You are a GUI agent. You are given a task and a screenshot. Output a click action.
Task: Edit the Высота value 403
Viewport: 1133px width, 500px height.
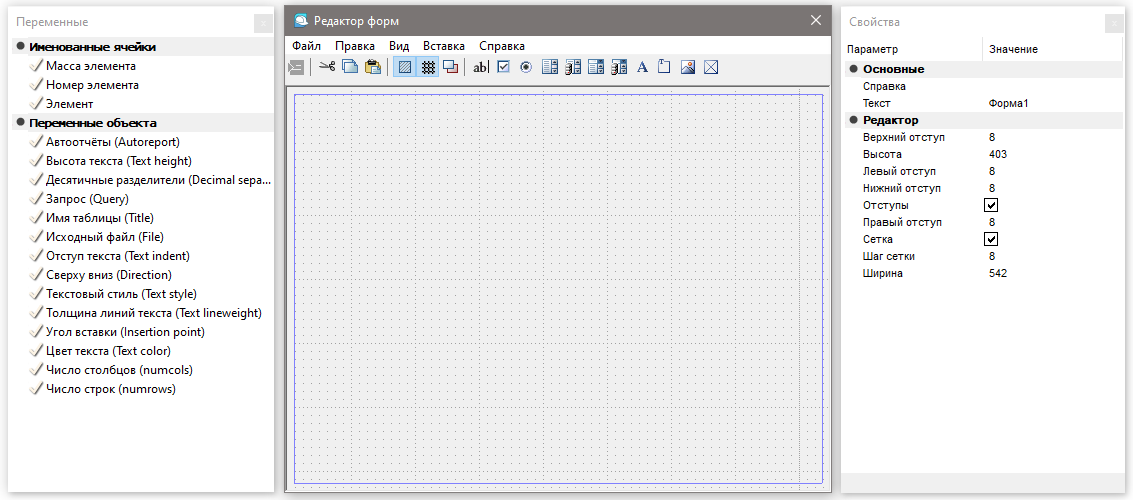click(997, 154)
